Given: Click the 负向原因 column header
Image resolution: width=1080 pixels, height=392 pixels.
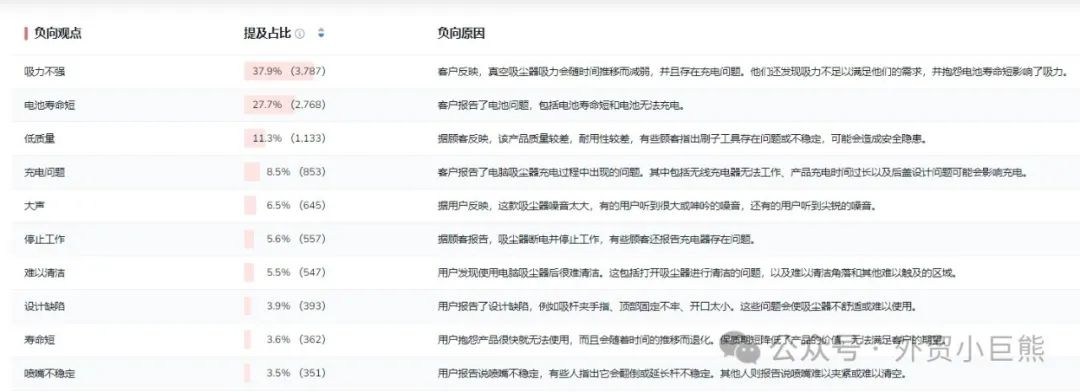Looking at the screenshot, I should coord(461,33).
